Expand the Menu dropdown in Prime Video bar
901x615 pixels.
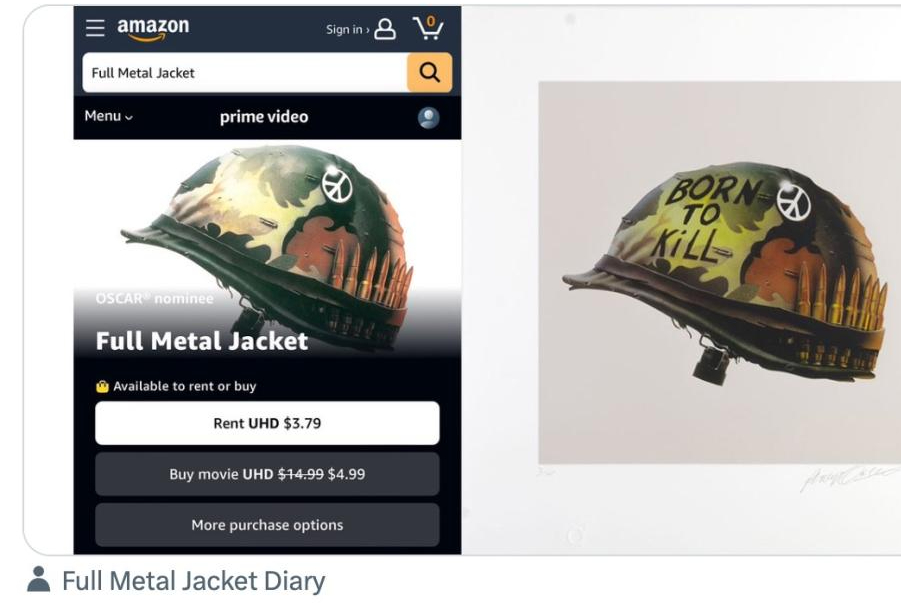109,116
